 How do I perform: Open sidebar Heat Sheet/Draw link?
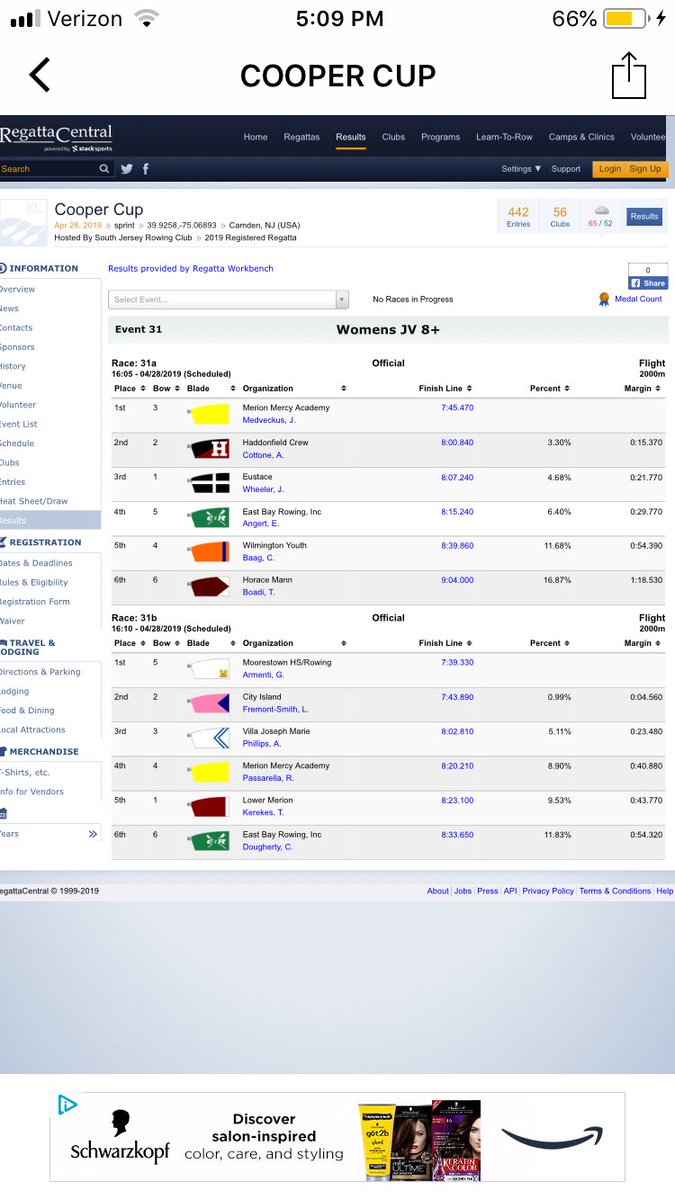[34, 501]
